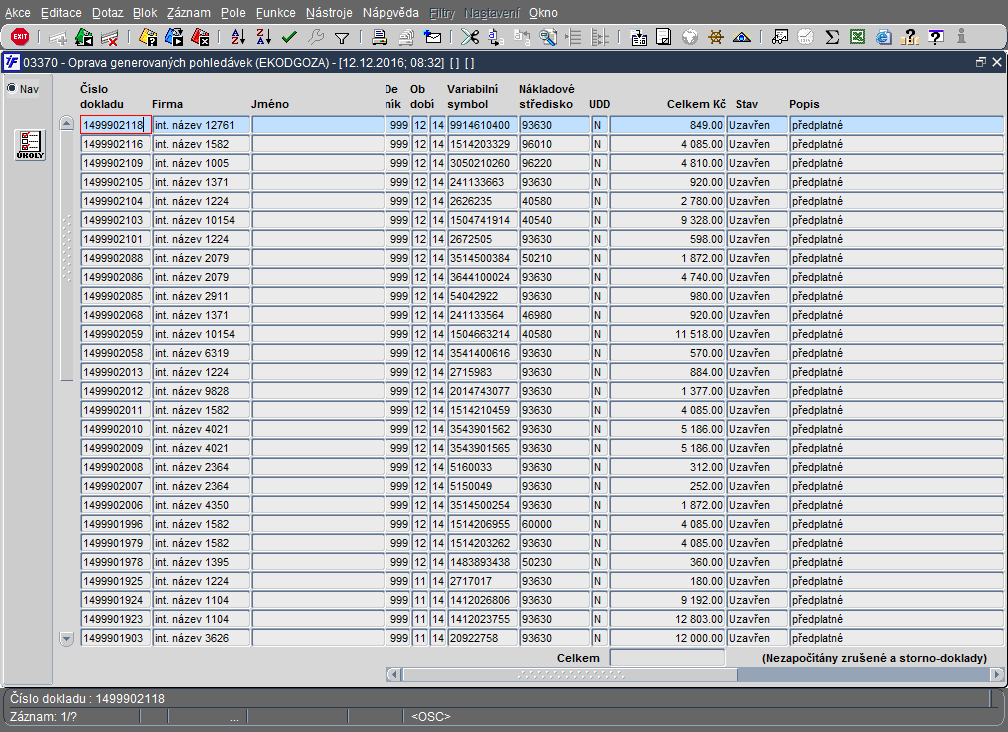Click variable symbol 9914610400

click(x=482, y=125)
